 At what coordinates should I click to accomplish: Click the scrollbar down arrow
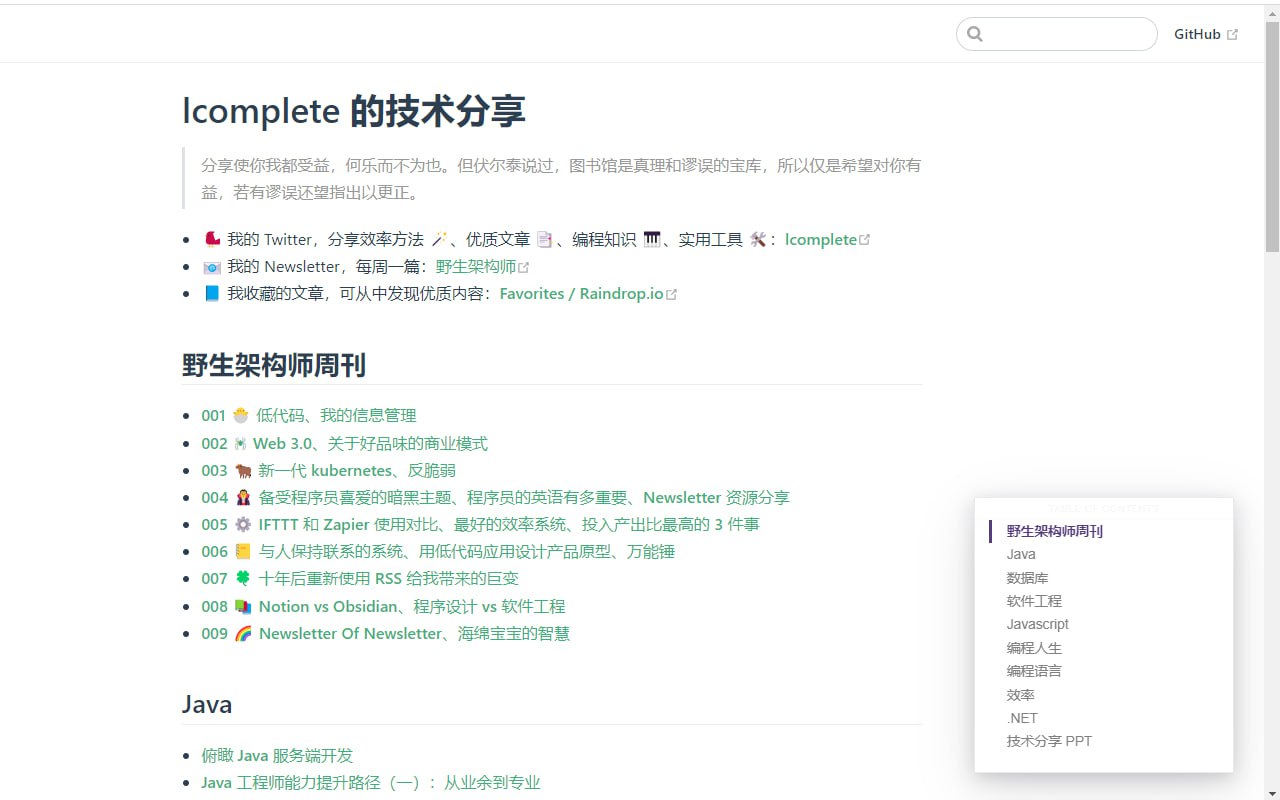coord(1272,793)
